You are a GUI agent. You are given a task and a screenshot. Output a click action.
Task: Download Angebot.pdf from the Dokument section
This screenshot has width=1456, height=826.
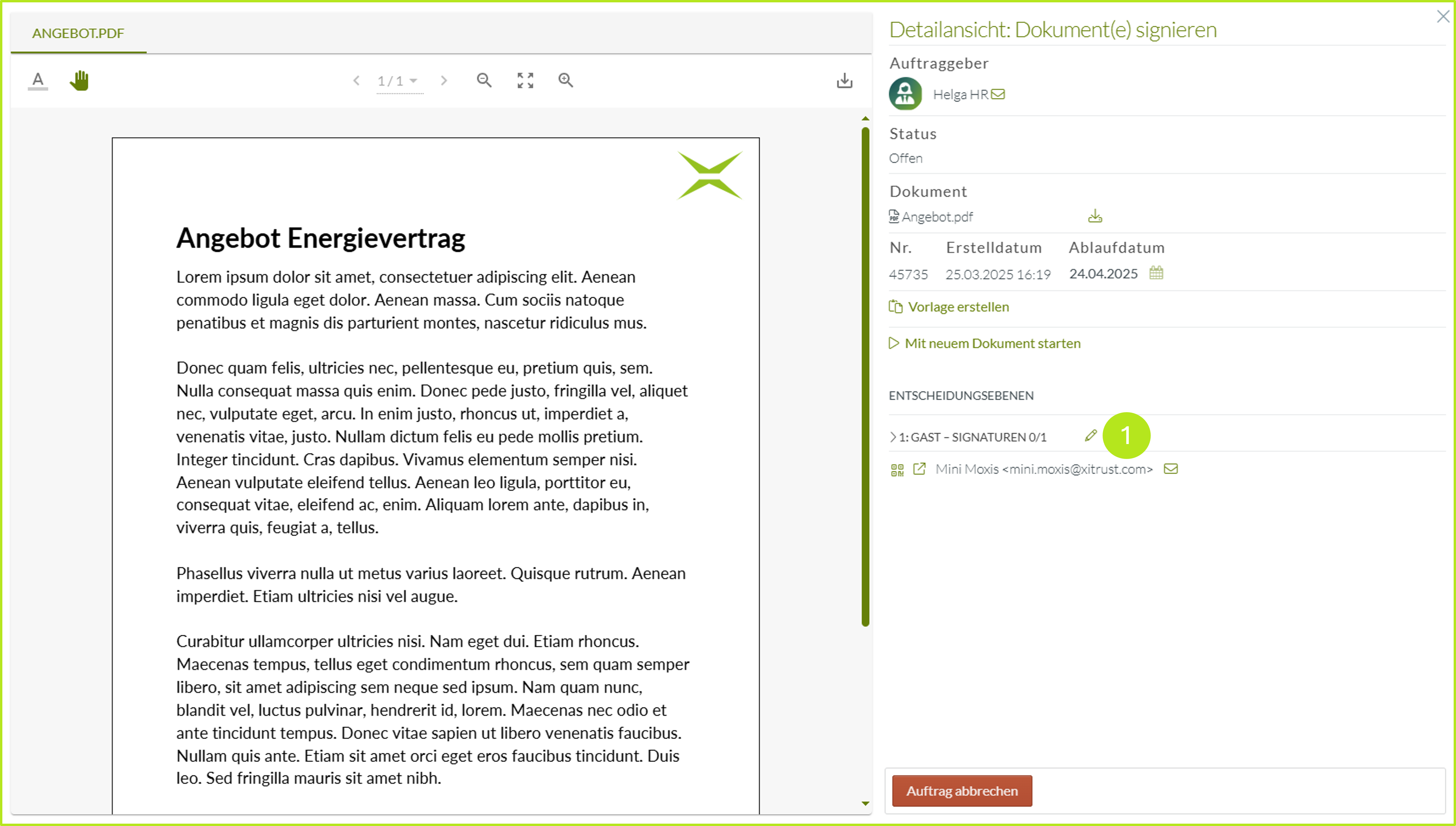[x=1095, y=216]
